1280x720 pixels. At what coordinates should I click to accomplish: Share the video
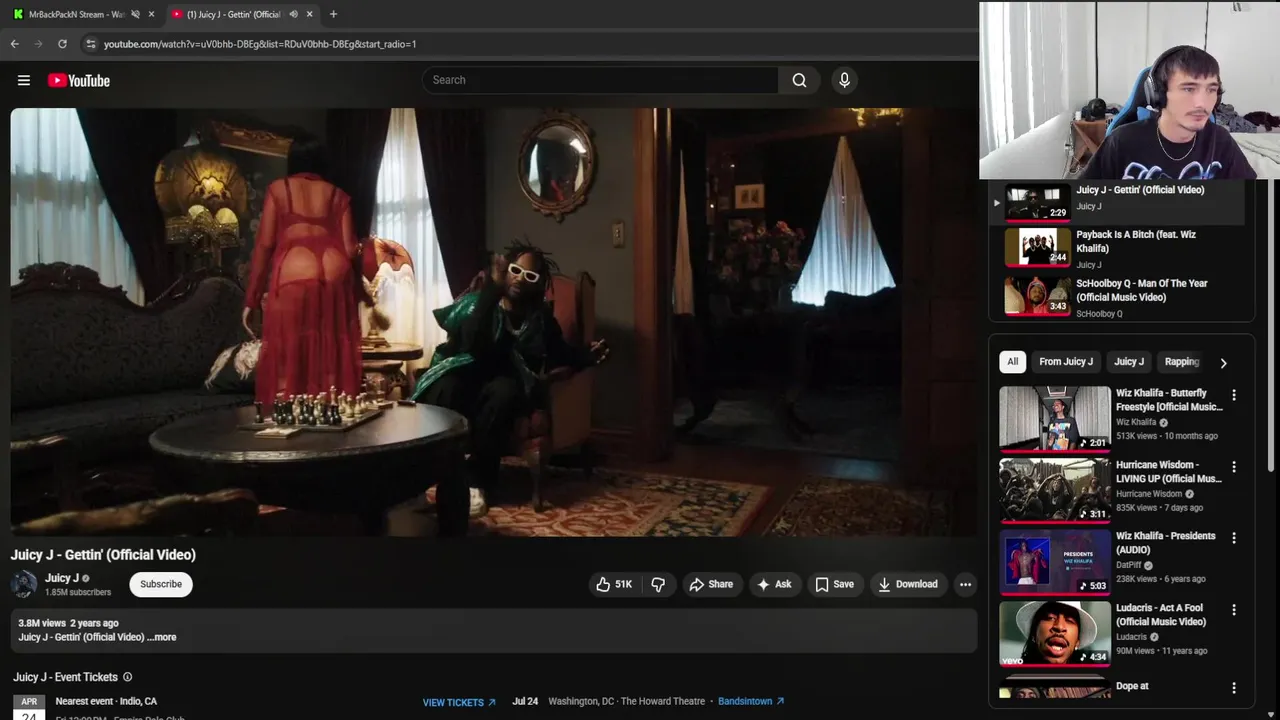711,584
